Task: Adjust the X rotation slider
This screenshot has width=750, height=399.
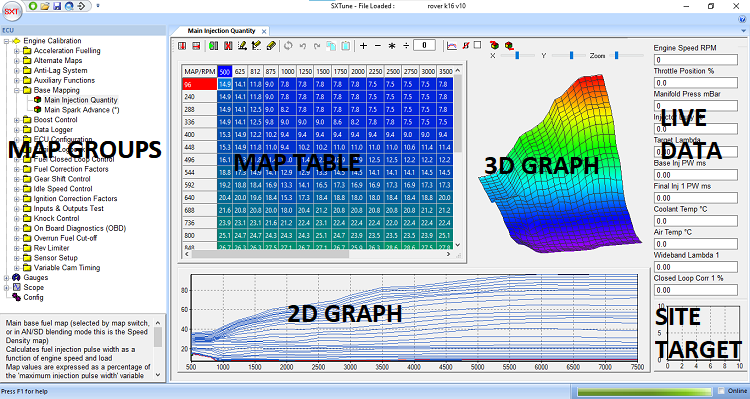Action: pyautogui.click(x=517, y=55)
